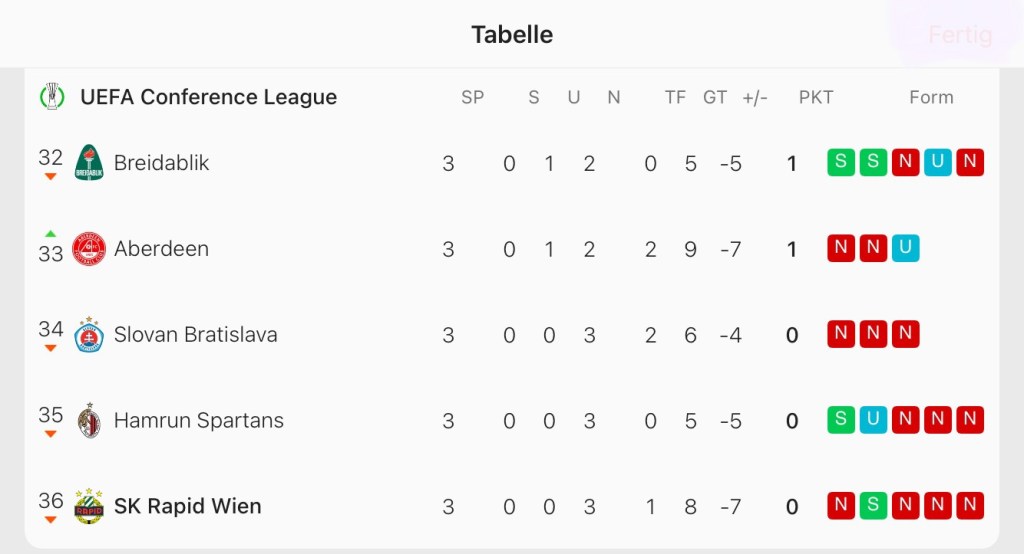Tap the green S form badge for SK Rapid Wien

(873, 506)
